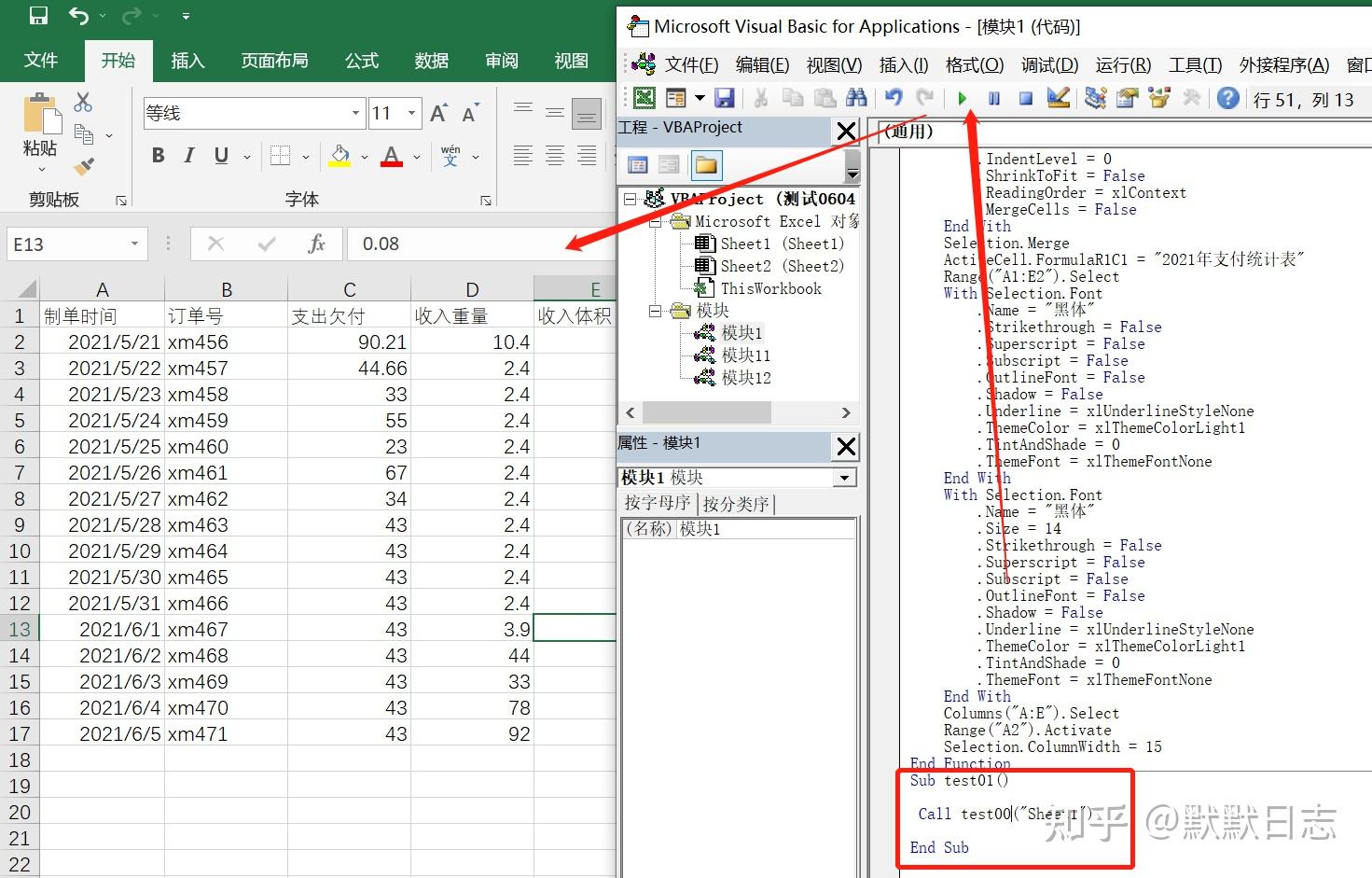Viewport: 1372px width, 878px height.
Task: Click the 按分类序 button in Properties panel
Action: pyautogui.click(x=736, y=503)
